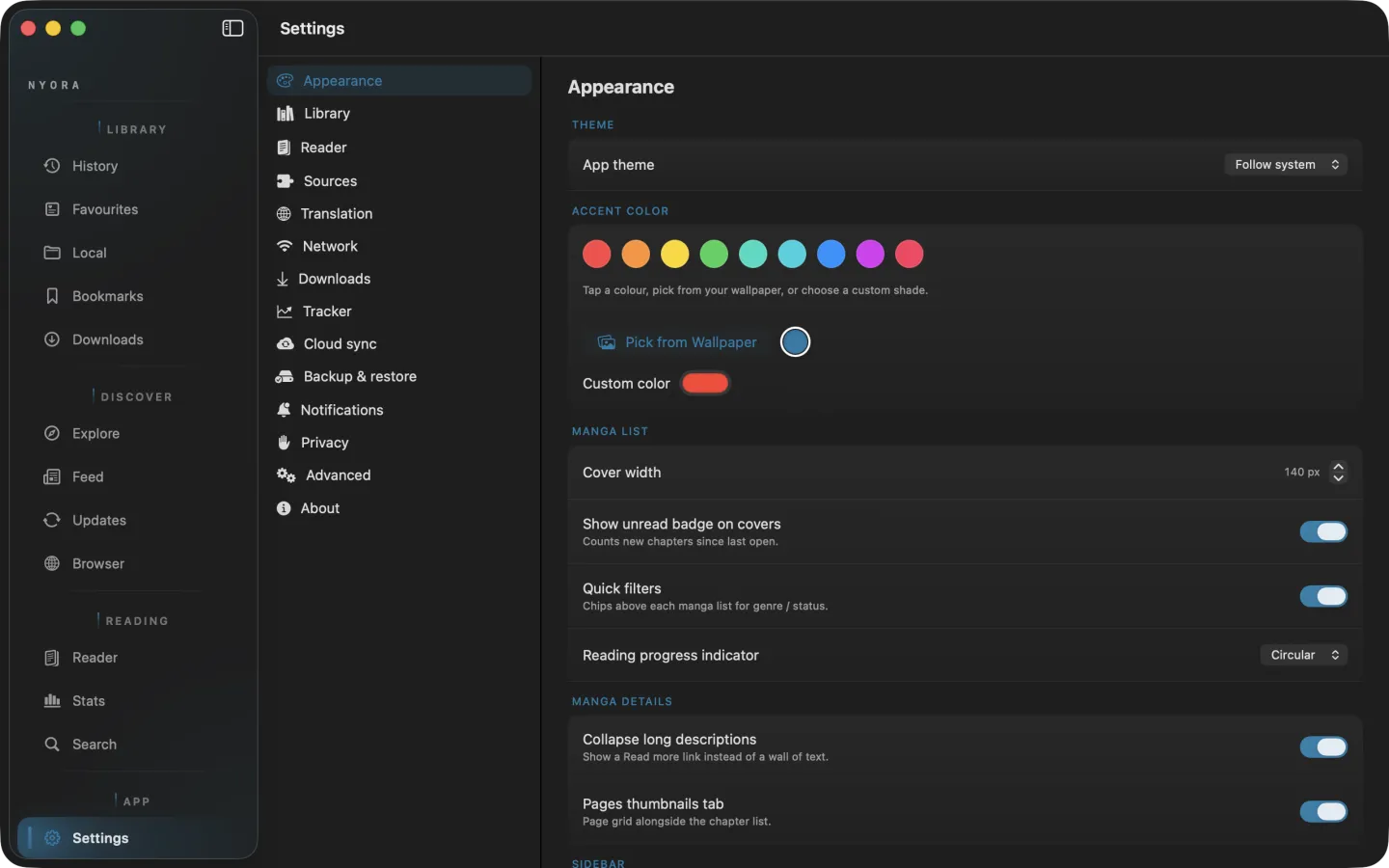Click the NYORA app title
This screenshot has height=868, width=1389.
coord(54,85)
